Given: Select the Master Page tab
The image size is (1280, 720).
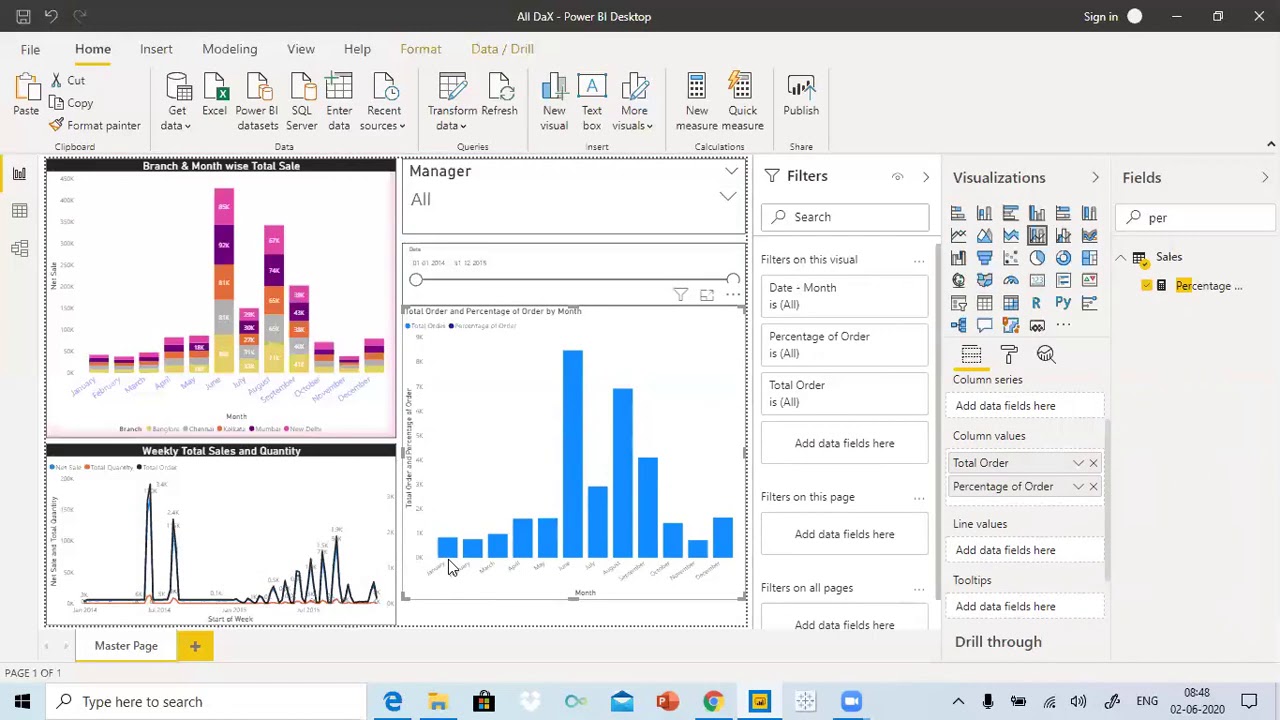Looking at the screenshot, I should [x=126, y=646].
